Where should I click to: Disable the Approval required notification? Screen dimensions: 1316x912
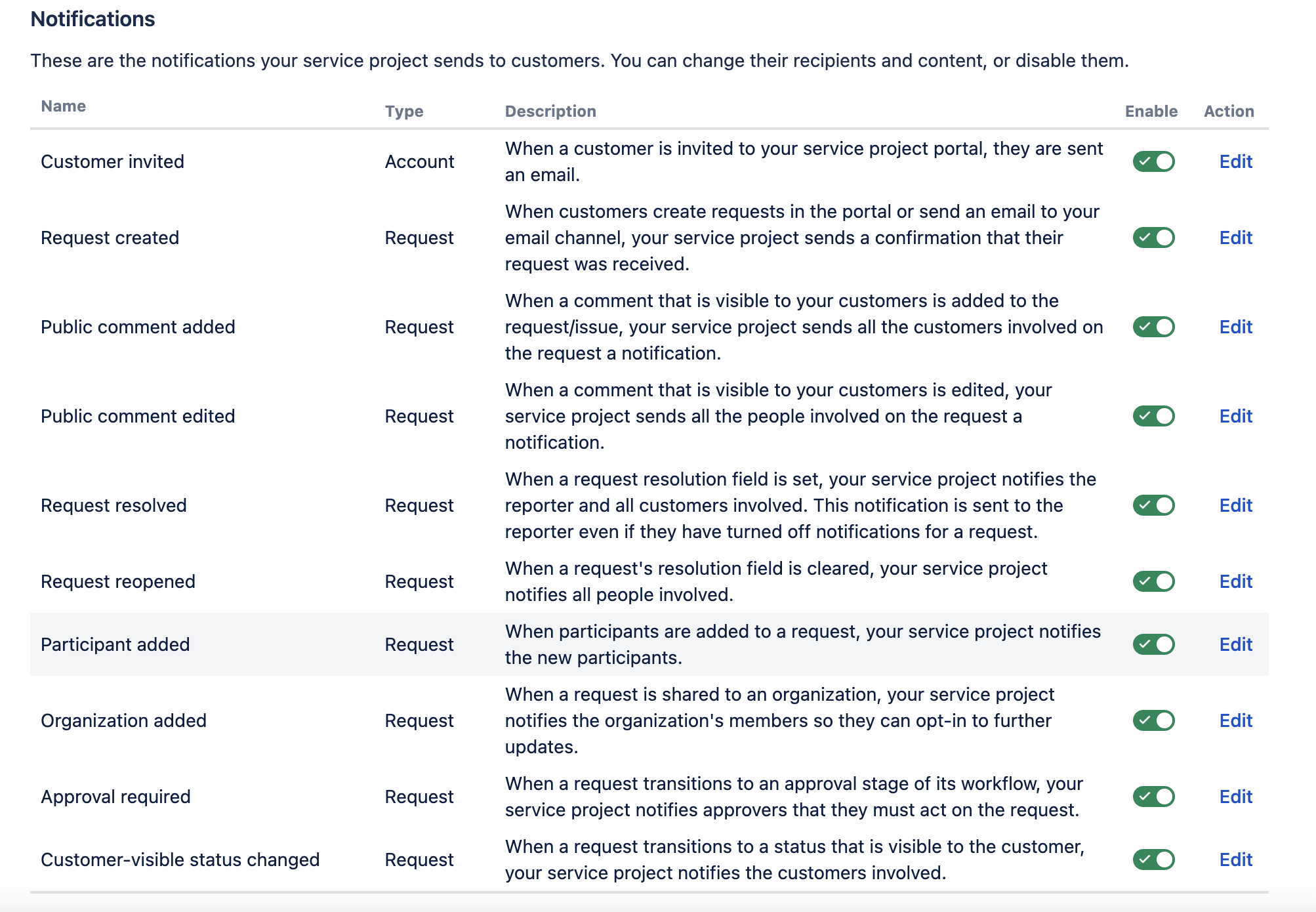click(1153, 797)
